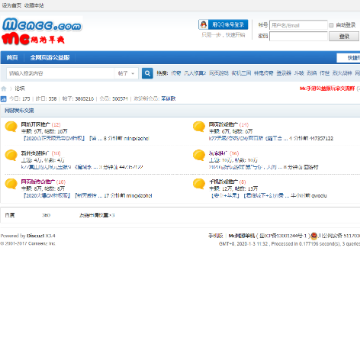Viewport: 360px width, 360px height.
Task: Click the Discuz! link in footer
Action: [35, 236]
